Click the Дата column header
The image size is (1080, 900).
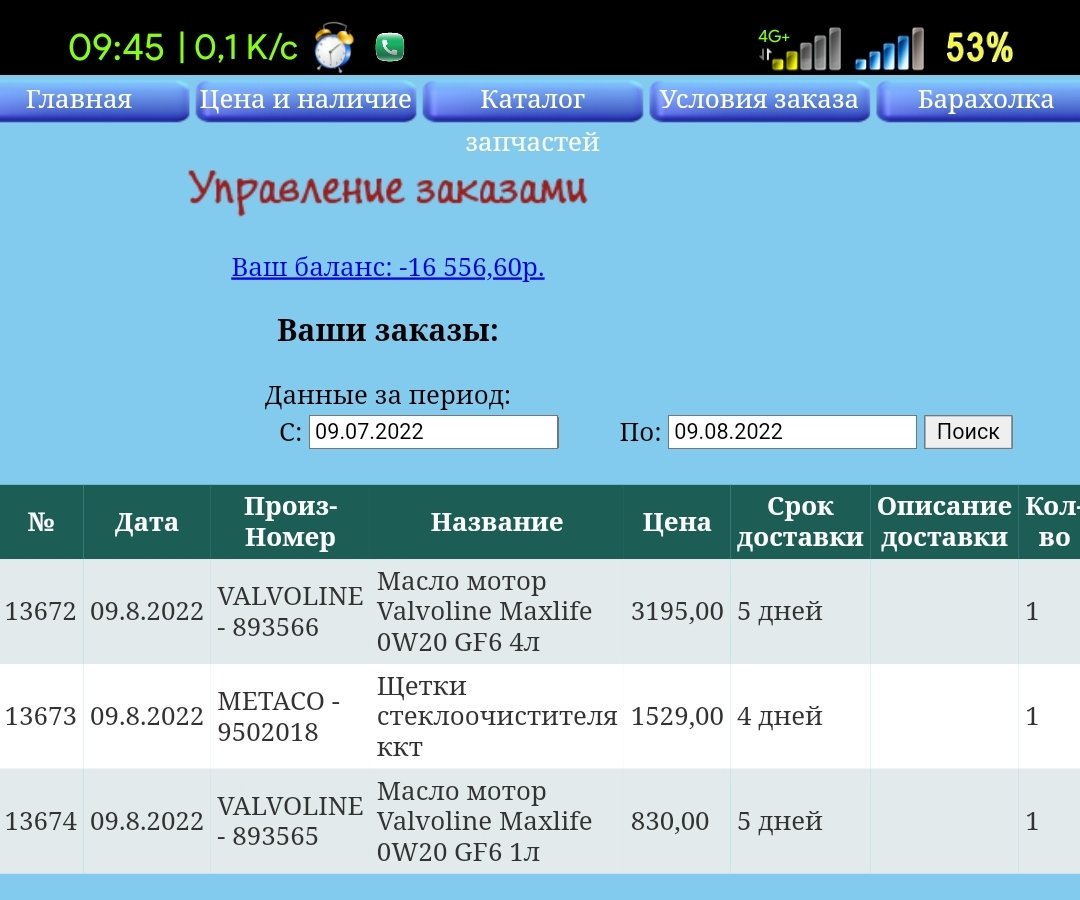(147, 522)
